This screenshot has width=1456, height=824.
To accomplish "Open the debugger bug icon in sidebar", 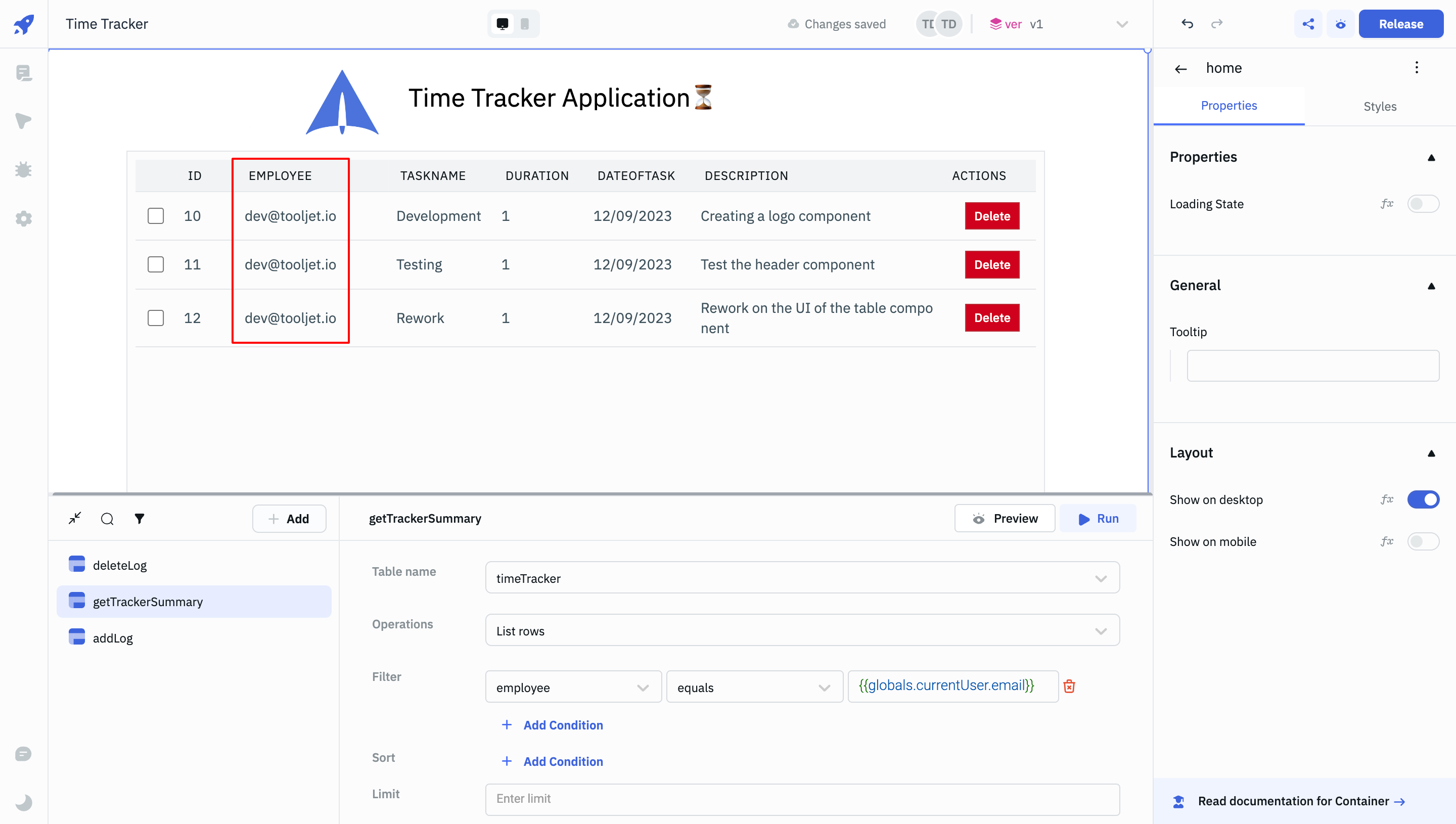I will coord(23,169).
